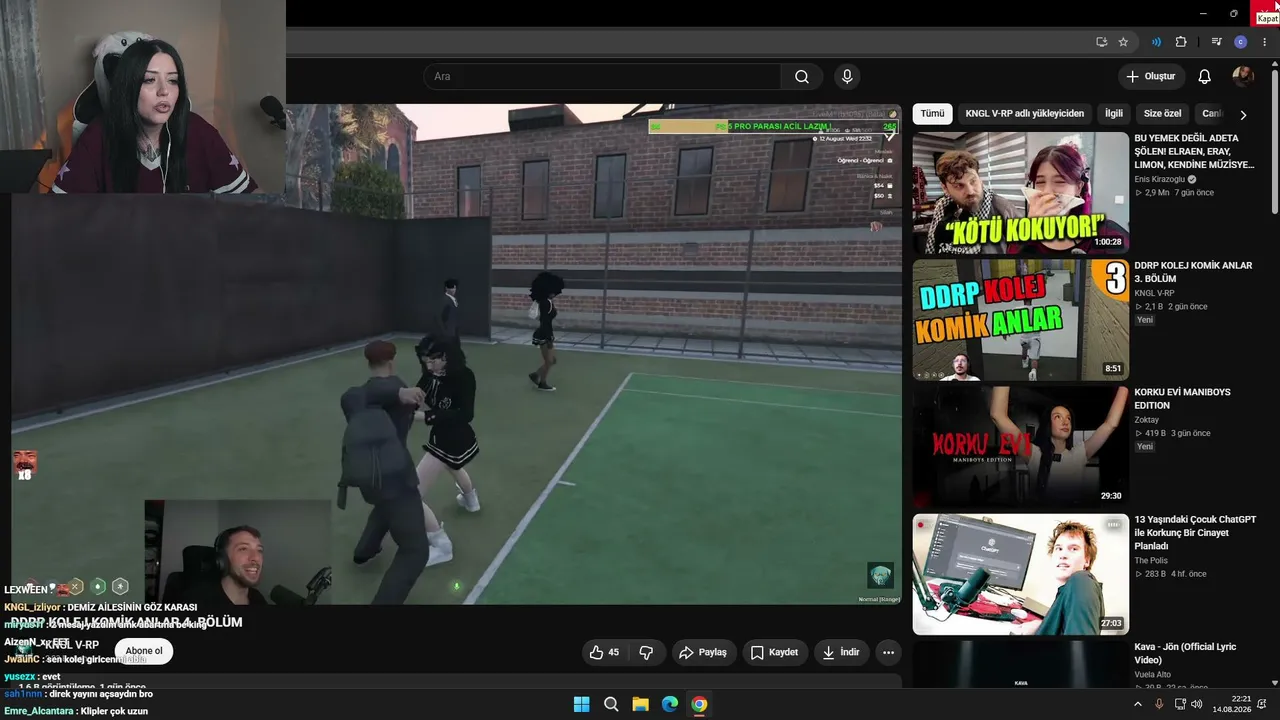This screenshot has height=720, width=1280.
Task: Open the Chrome extensions puzzle icon
Action: tap(1181, 42)
